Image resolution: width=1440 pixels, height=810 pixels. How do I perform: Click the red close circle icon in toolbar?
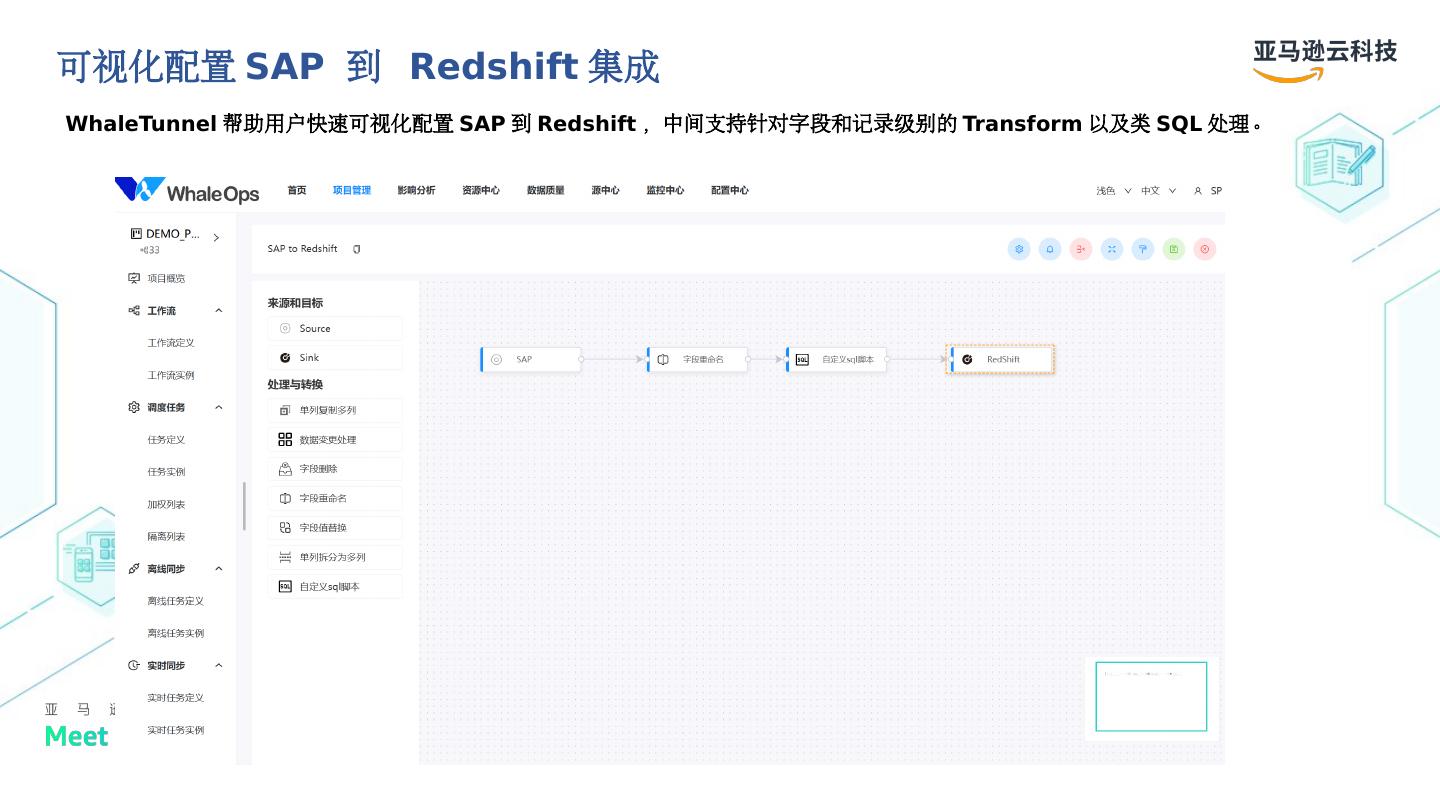[x=1205, y=249]
